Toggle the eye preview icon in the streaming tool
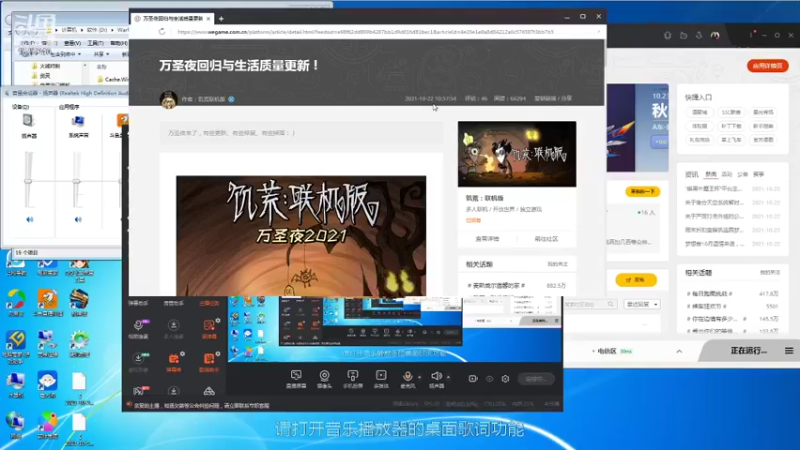Image resolution: width=800 pixels, height=450 pixels. pyautogui.click(x=489, y=379)
